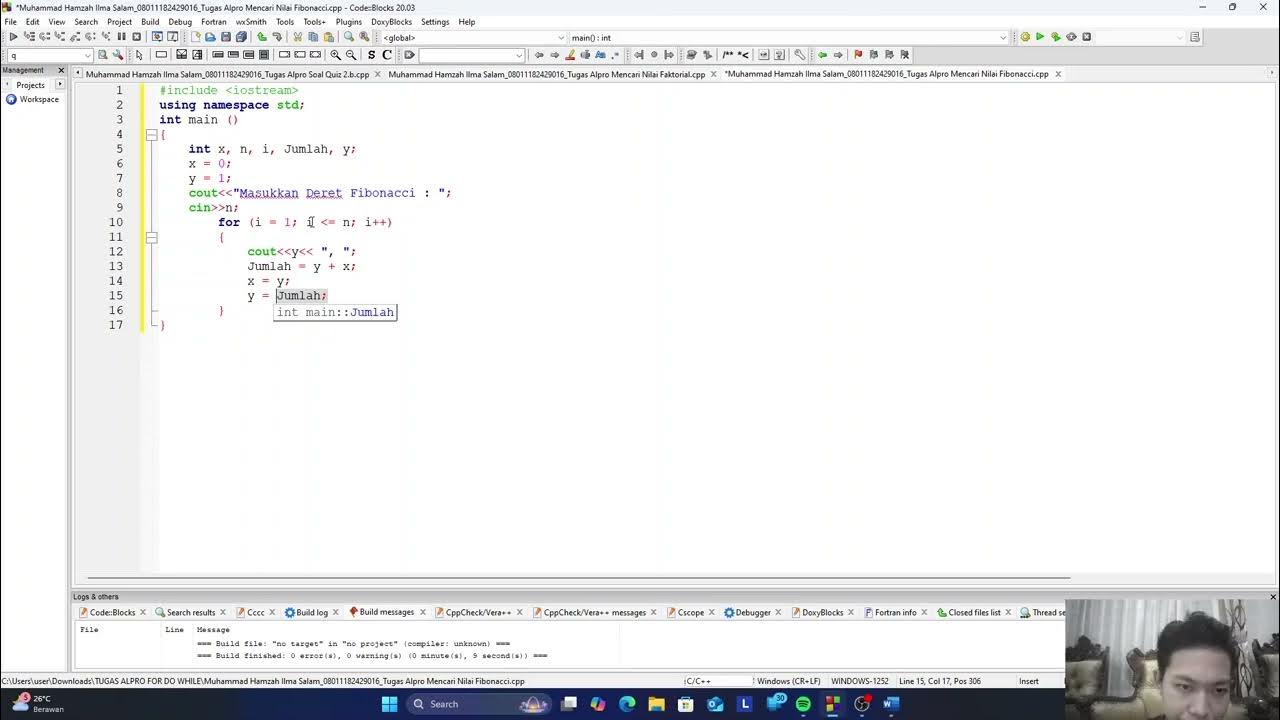The image size is (1280, 720).
Task: Click the Cut scissors icon
Action: point(298,37)
